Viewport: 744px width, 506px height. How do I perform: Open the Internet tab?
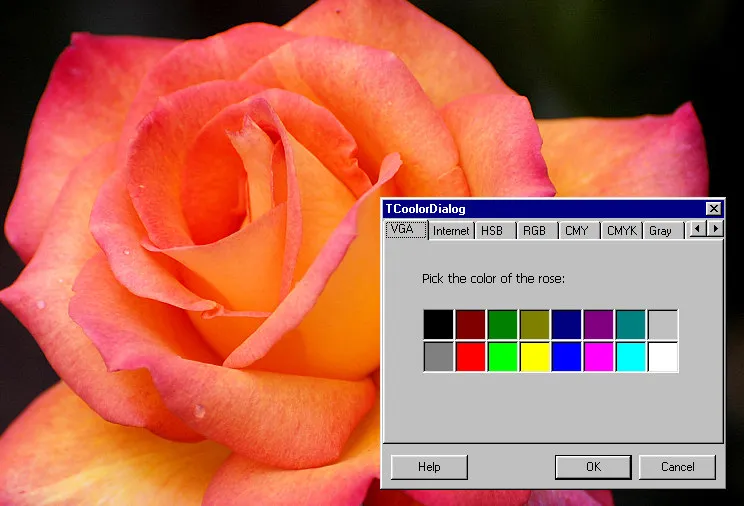(x=451, y=231)
